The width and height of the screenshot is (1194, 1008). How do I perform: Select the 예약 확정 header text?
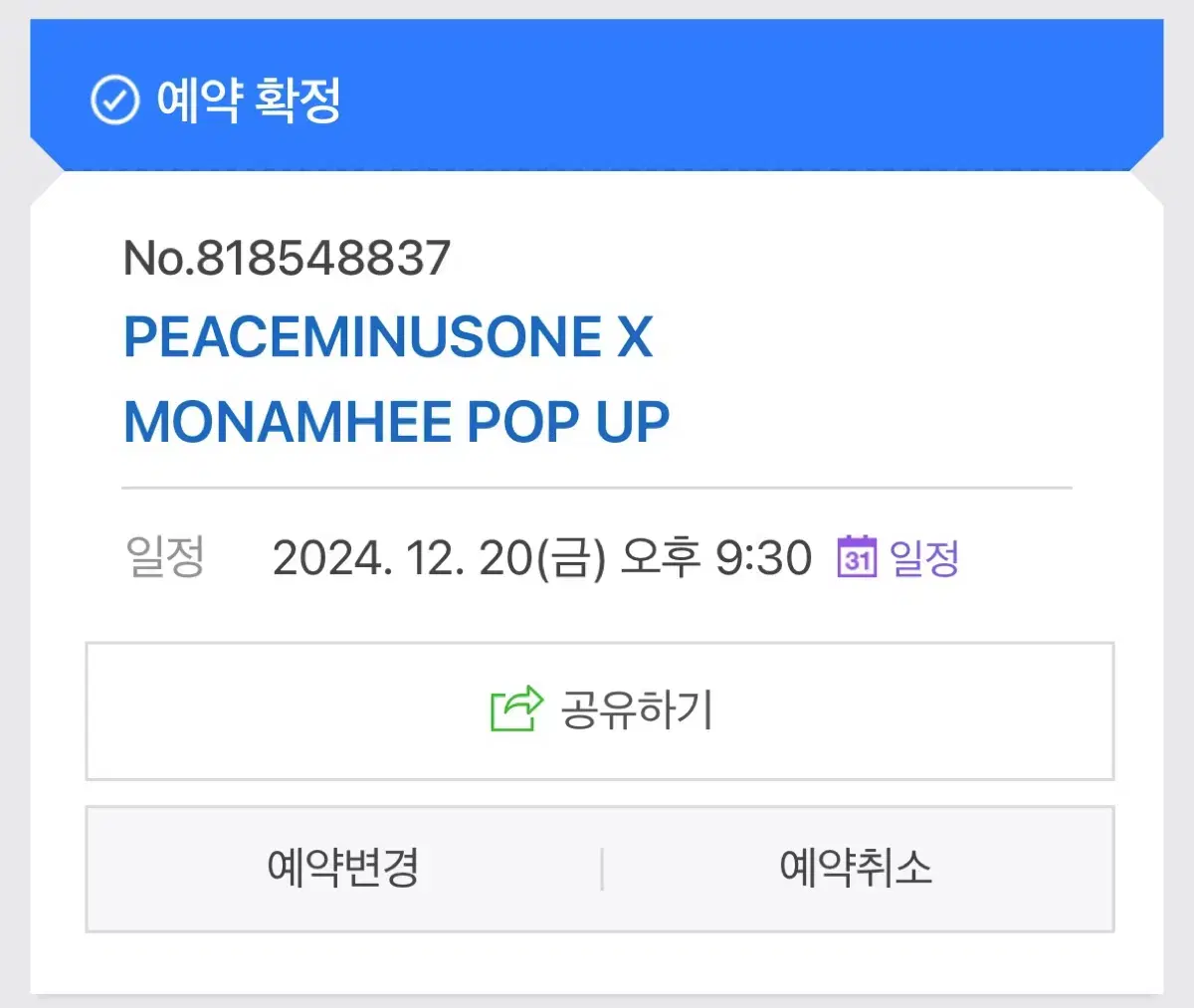[249, 100]
